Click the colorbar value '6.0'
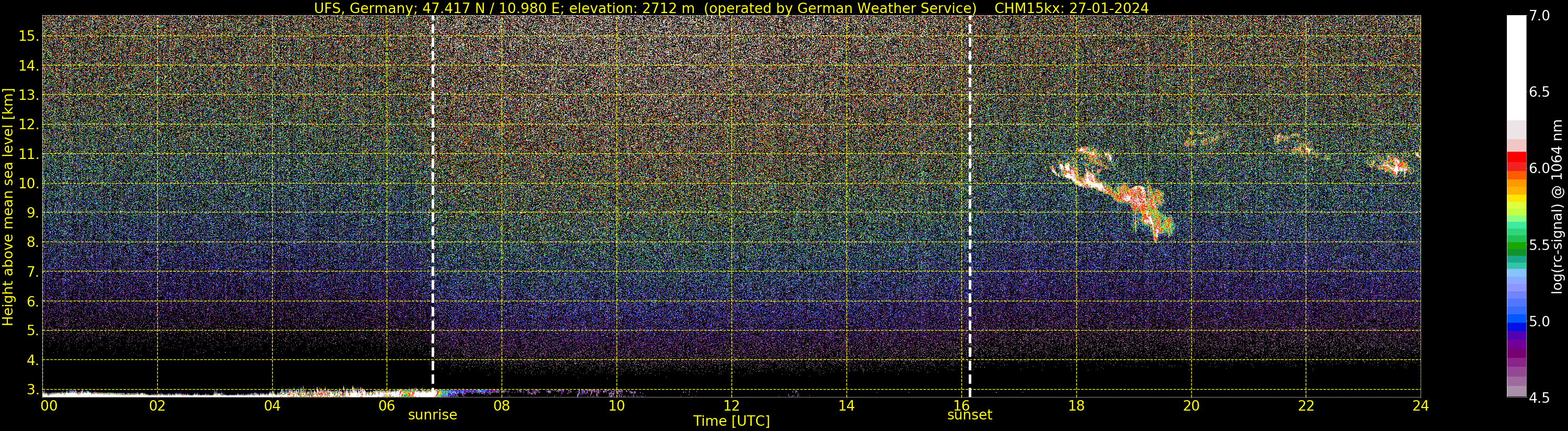The height and width of the screenshot is (431, 1568). pos(1539,168)
